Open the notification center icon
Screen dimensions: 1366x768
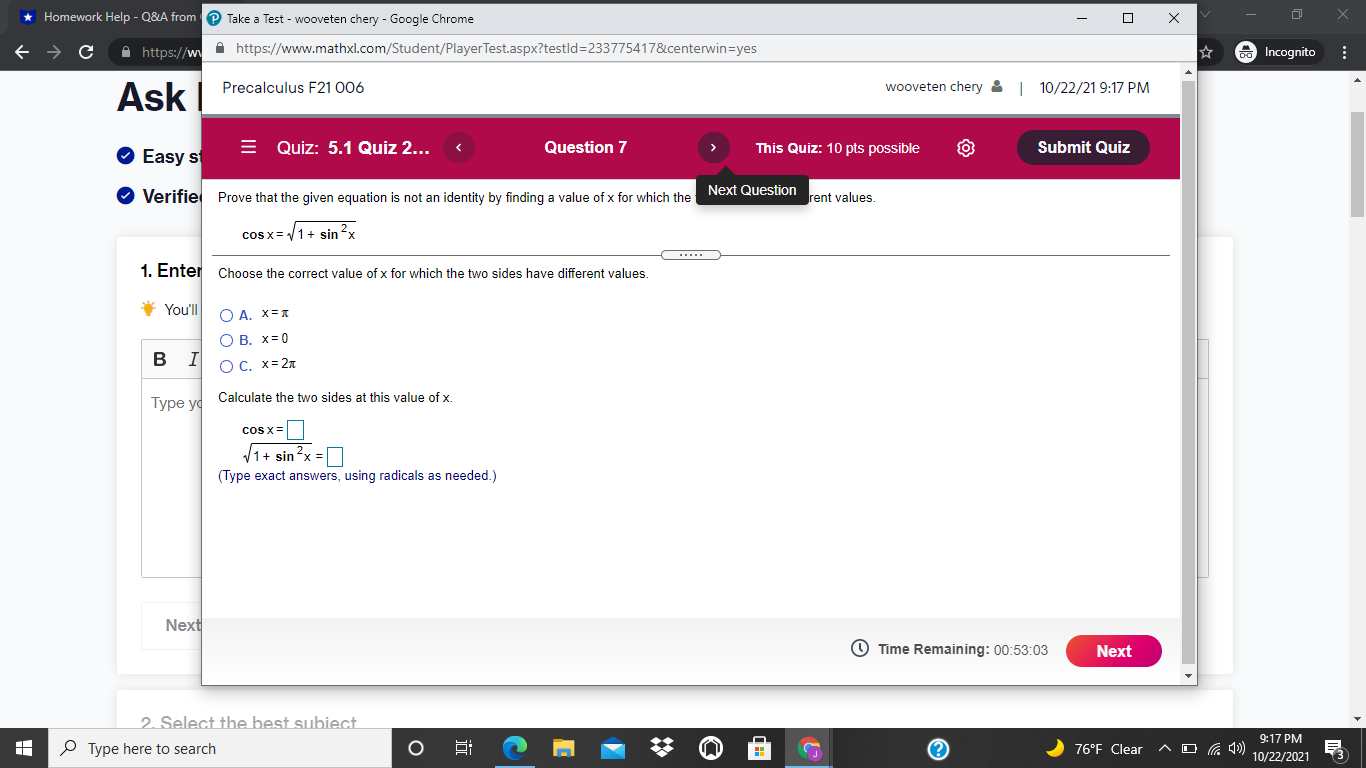[x=1335, y=749]
